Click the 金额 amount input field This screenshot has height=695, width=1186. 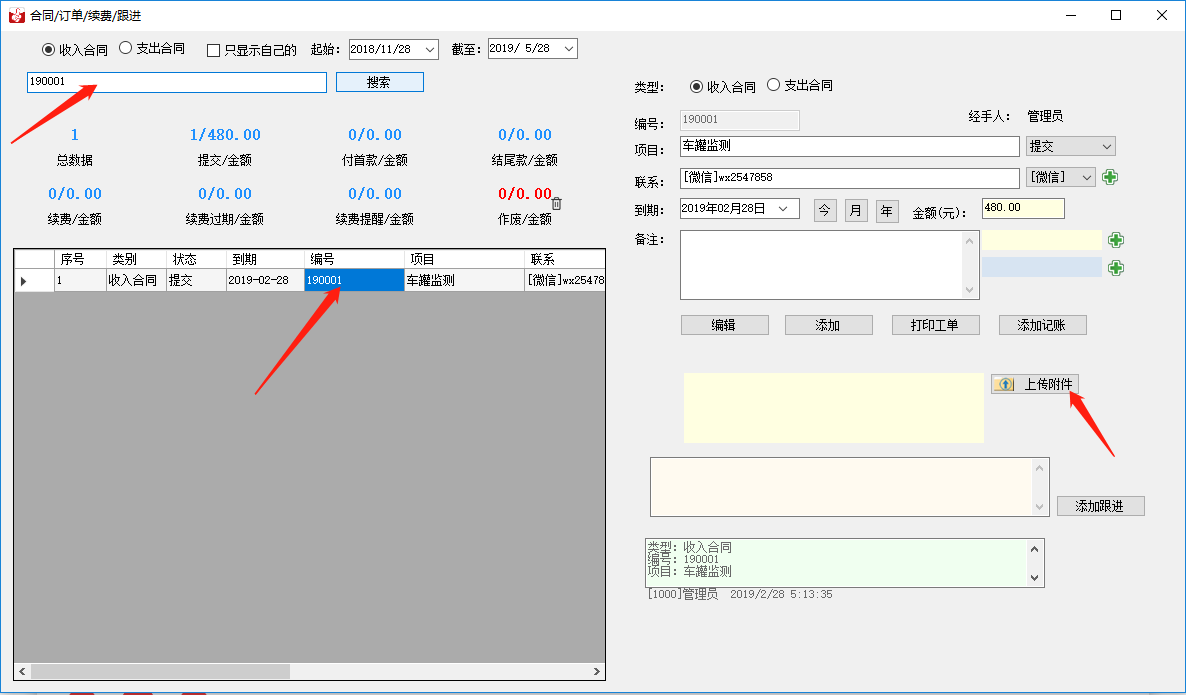pyautogui.click(x=1021, y=208)
